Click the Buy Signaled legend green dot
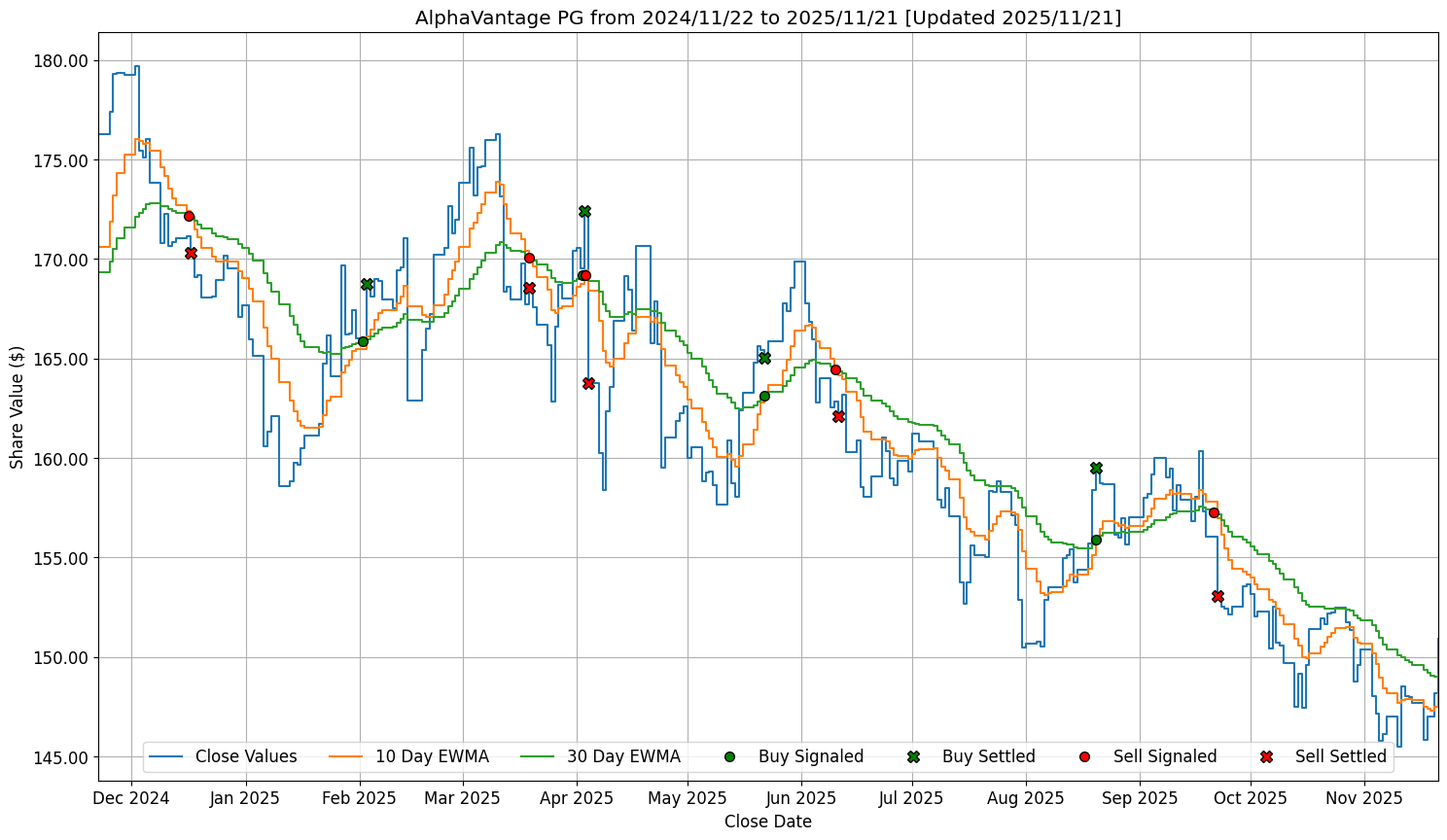The image size is (1447, 840). 729,756
